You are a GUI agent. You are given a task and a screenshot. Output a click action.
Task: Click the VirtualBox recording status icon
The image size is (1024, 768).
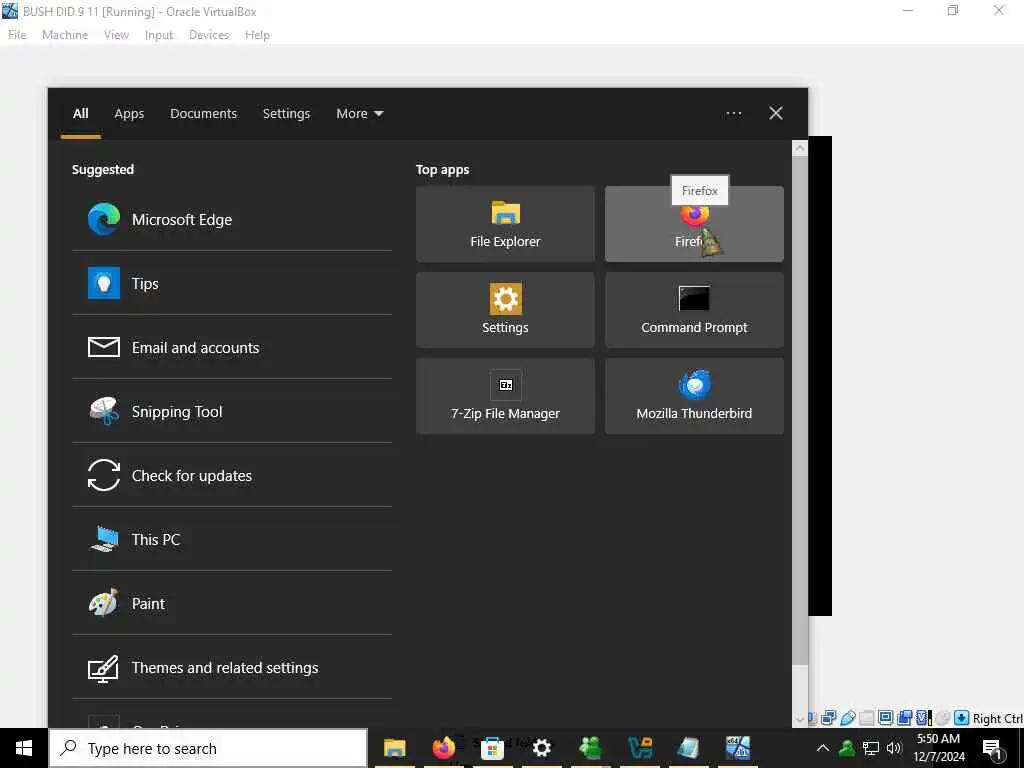click(x=904, y=718)
